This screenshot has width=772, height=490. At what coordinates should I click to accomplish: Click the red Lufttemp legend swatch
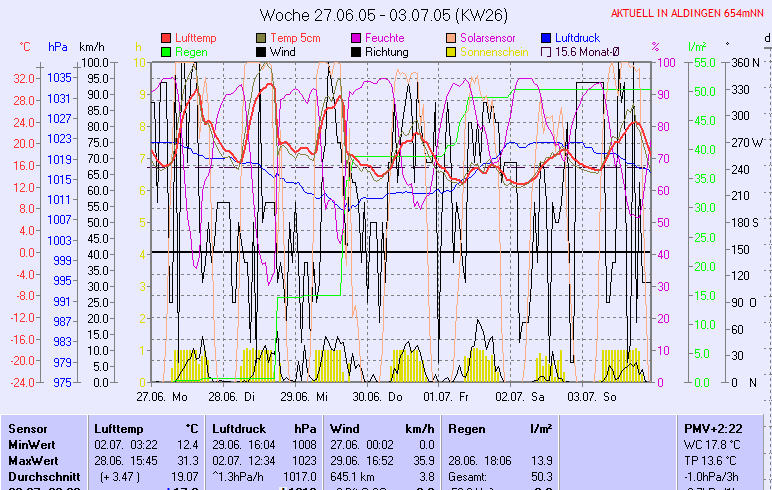pyautogui.click(x=166, y=38)
